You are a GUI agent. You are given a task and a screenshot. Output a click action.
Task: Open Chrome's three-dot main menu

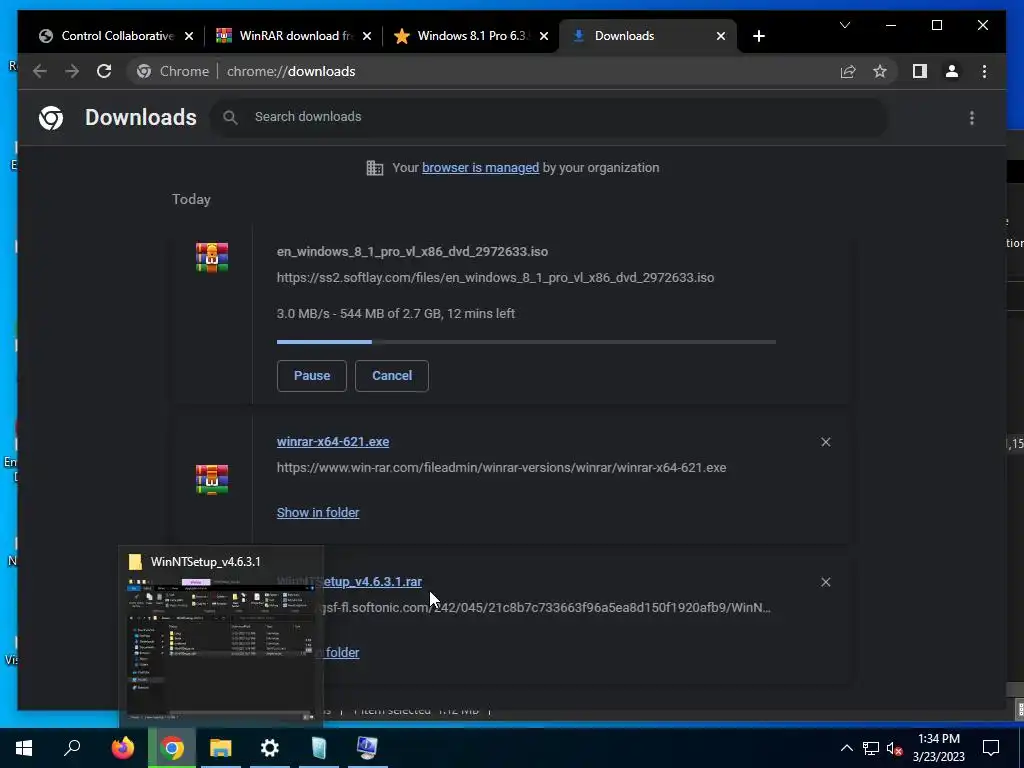point(984,71)
